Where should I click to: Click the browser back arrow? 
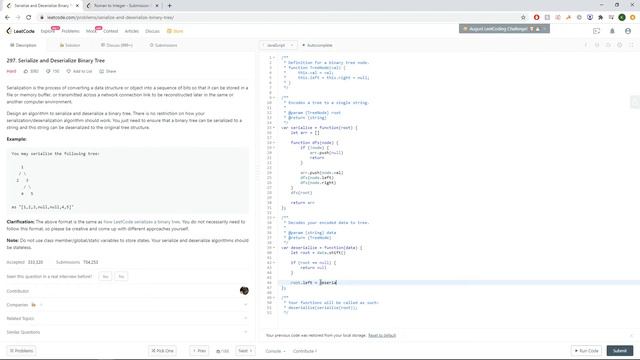pyautogui.click(x=7, y=18)
